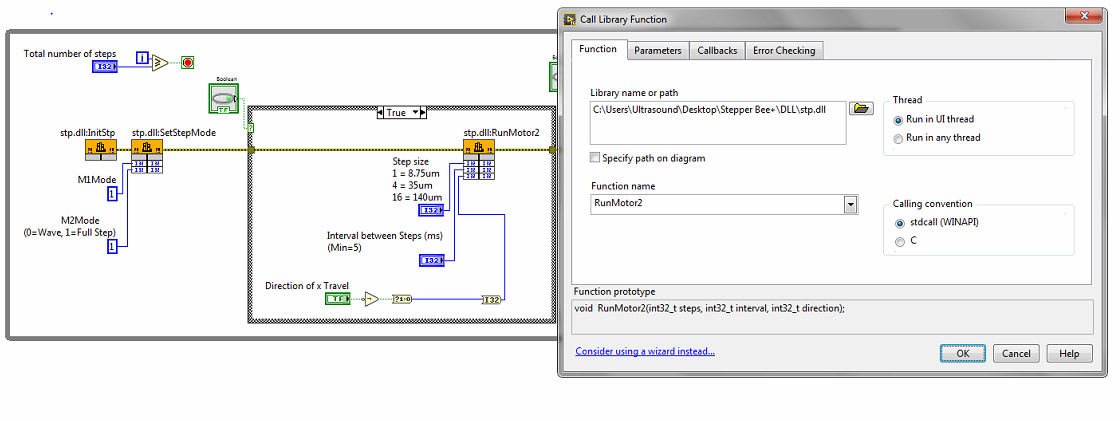Screen dimensions: 1120x421
Task: Choose stdcall (WINAPI) calling convention
Action: tap(899, 222)
